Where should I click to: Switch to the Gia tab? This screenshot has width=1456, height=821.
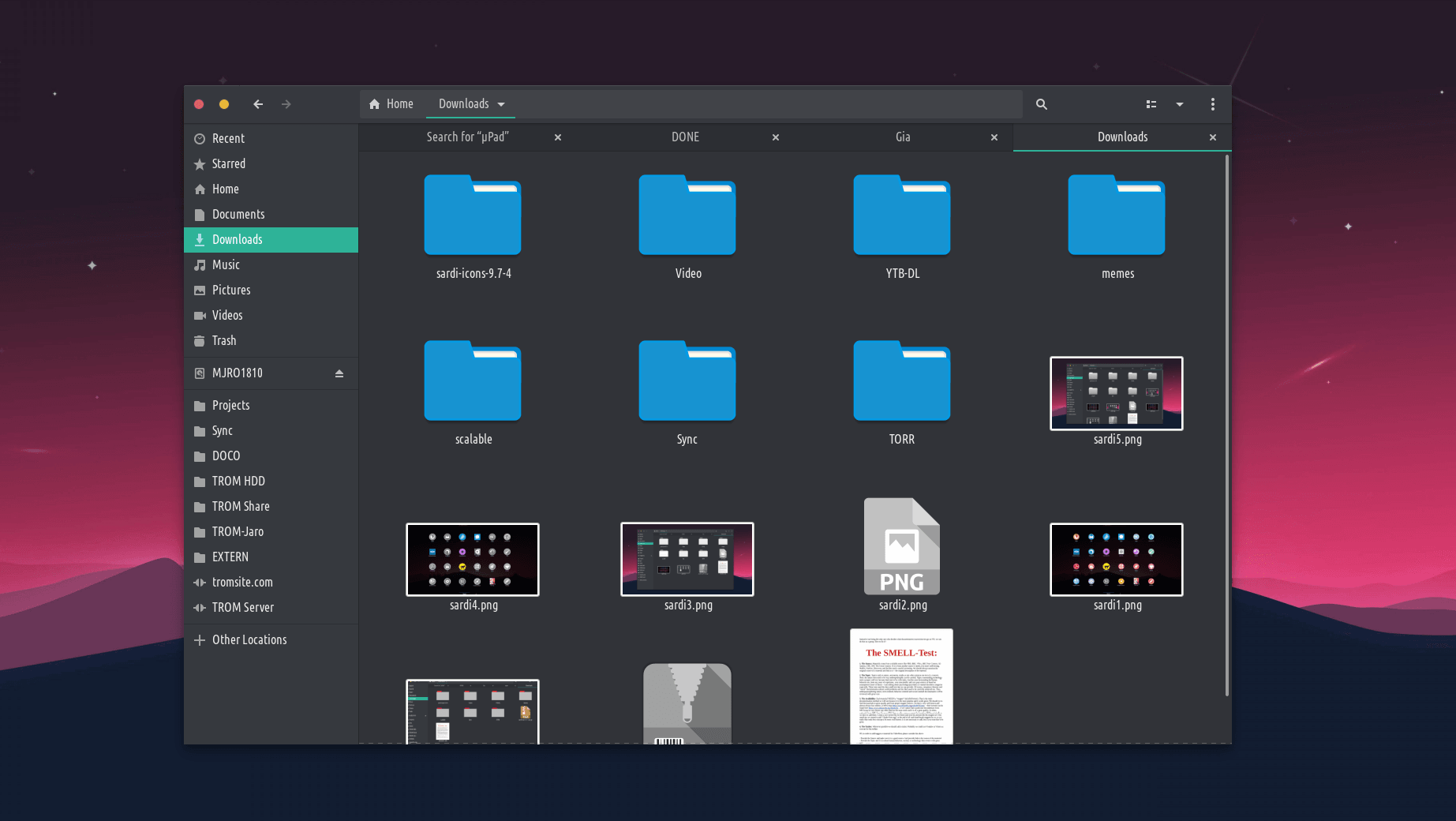coord(903,137)
